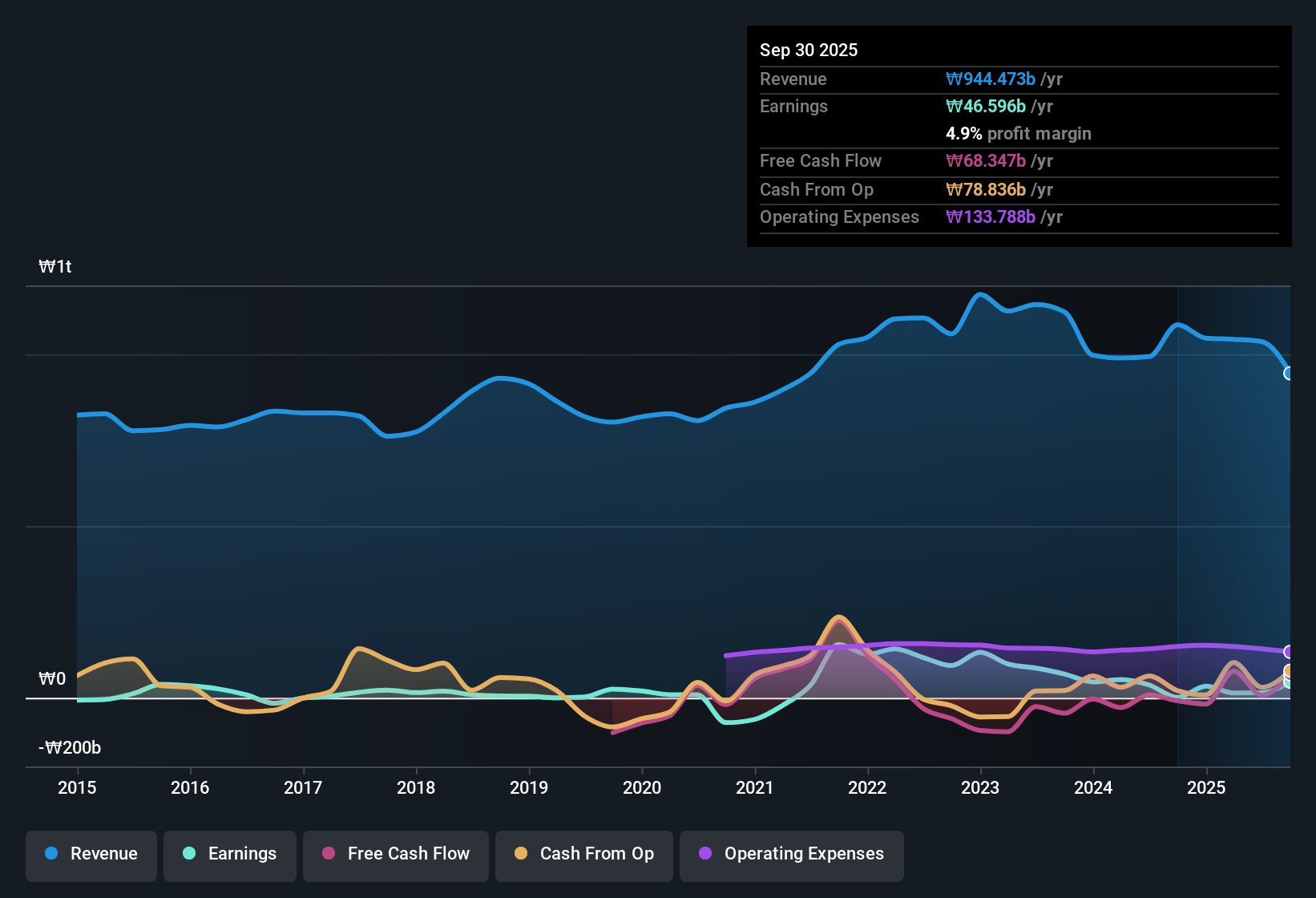This screenshot has width=1316, height=898.
Task: Click the 2021 label on the time axis
Action: point(755,788)
